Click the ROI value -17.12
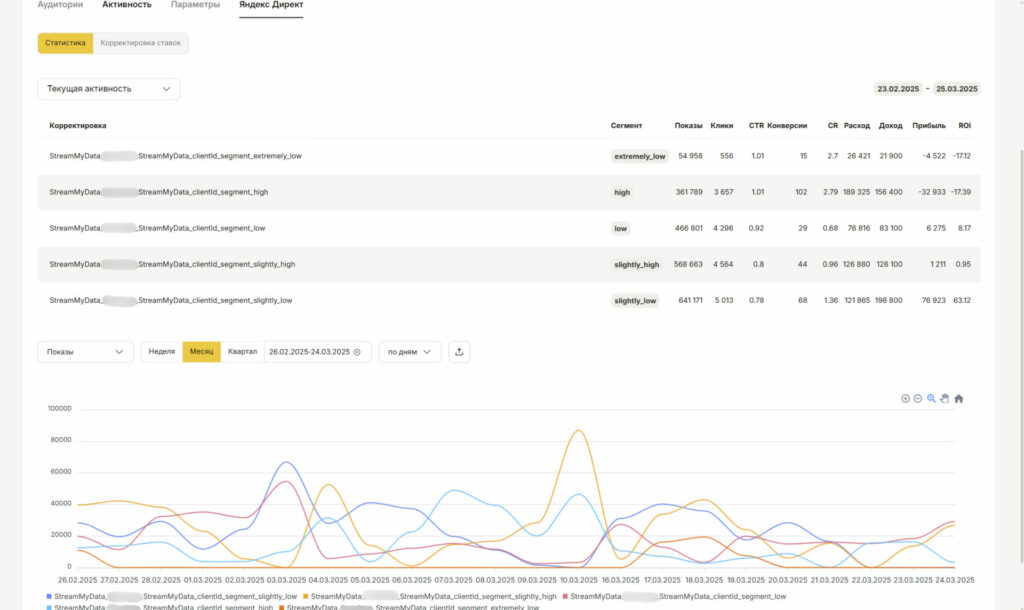This screenshot has width=1024, height=610. [x=961, y=156]
